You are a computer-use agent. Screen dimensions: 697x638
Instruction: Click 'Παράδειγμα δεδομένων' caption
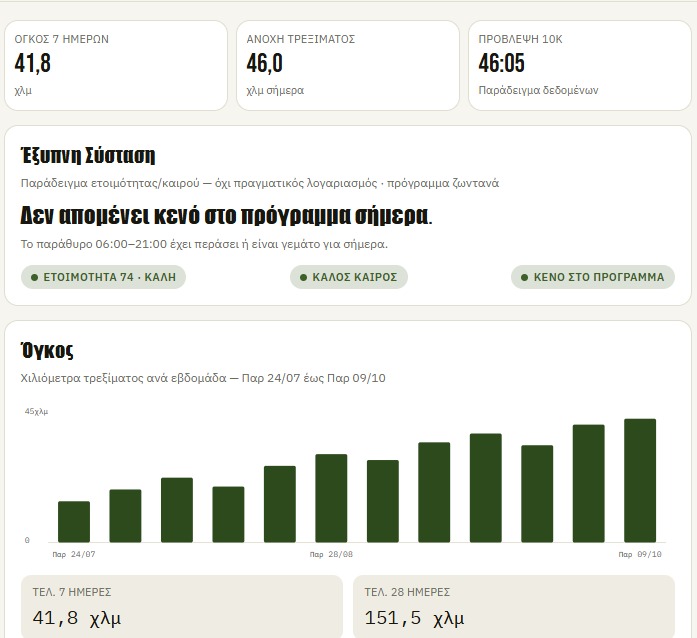[538, 90]
